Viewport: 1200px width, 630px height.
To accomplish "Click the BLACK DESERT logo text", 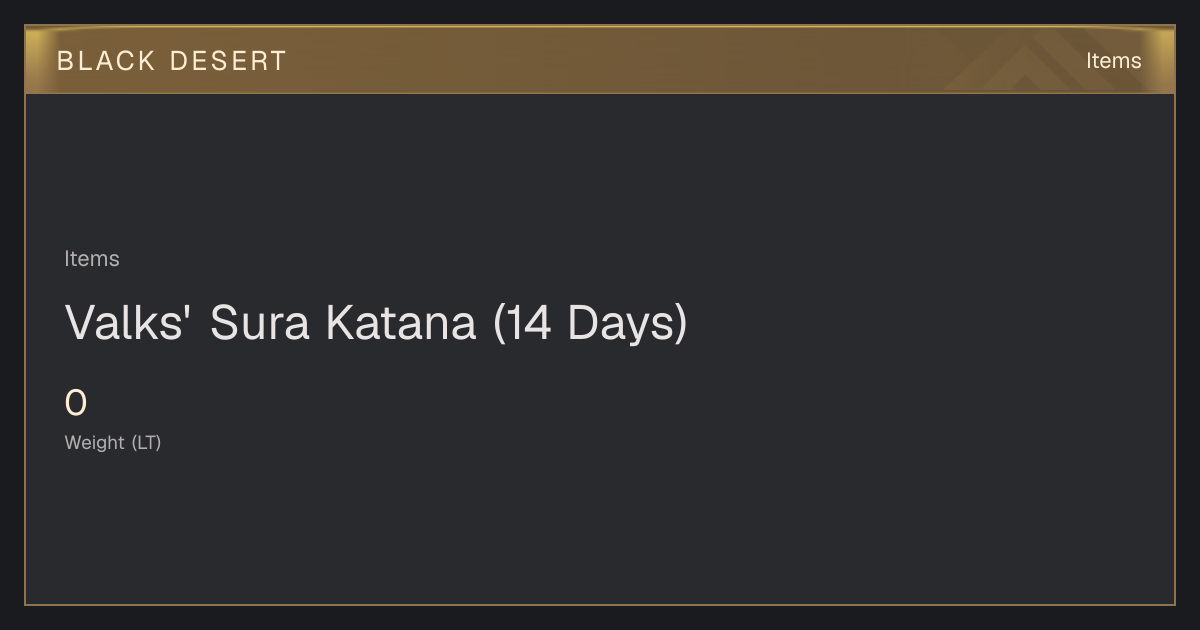I will [x=171, y=61].
